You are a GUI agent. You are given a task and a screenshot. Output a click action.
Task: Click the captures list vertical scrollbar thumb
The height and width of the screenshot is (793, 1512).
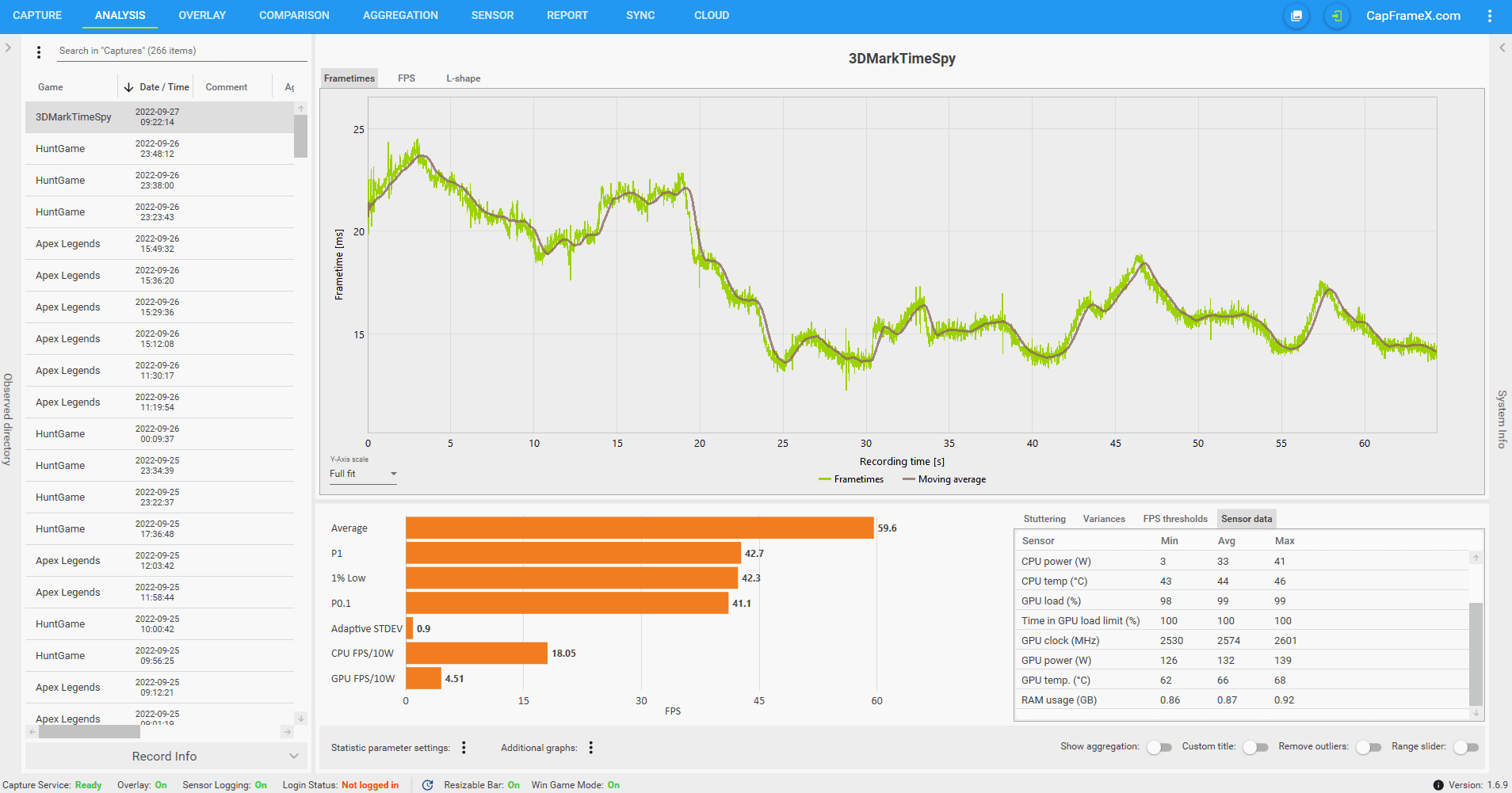click(300, 136)
